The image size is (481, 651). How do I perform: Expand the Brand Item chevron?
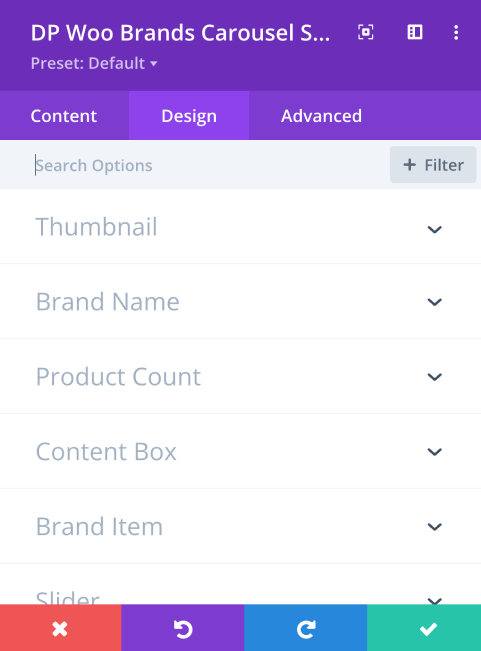pyautogui.click(x=435, y=526)
